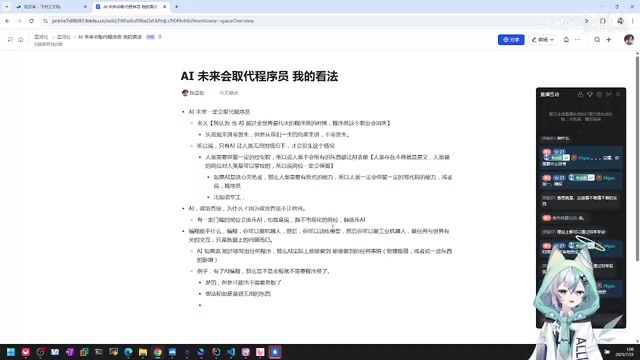Open the Windows Start menu
The image size is (640, 360).
click(11, 352)
